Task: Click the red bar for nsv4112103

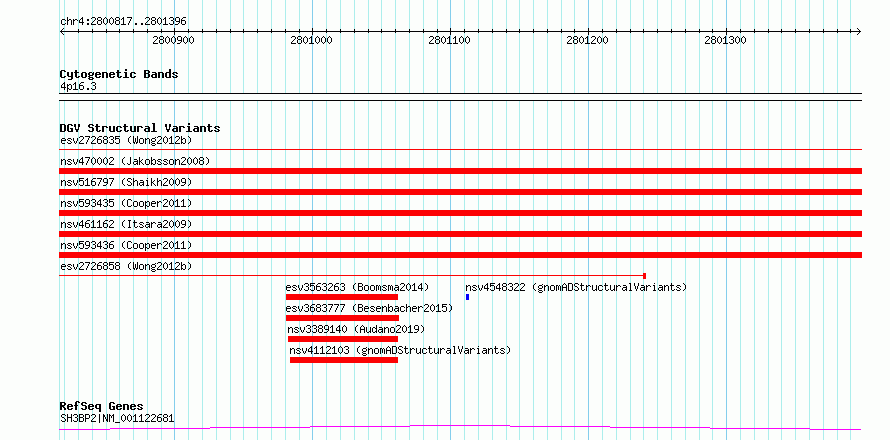Action: tap(344, 360)
